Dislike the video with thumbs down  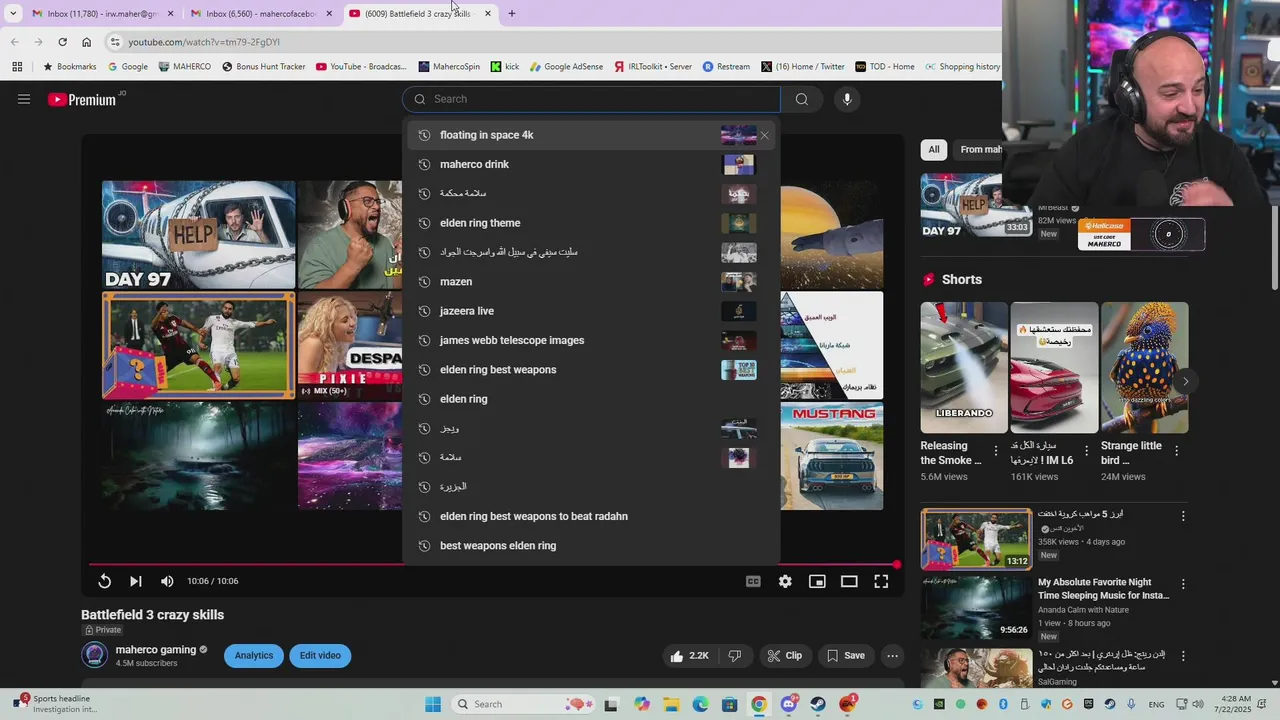click(735, 656)
